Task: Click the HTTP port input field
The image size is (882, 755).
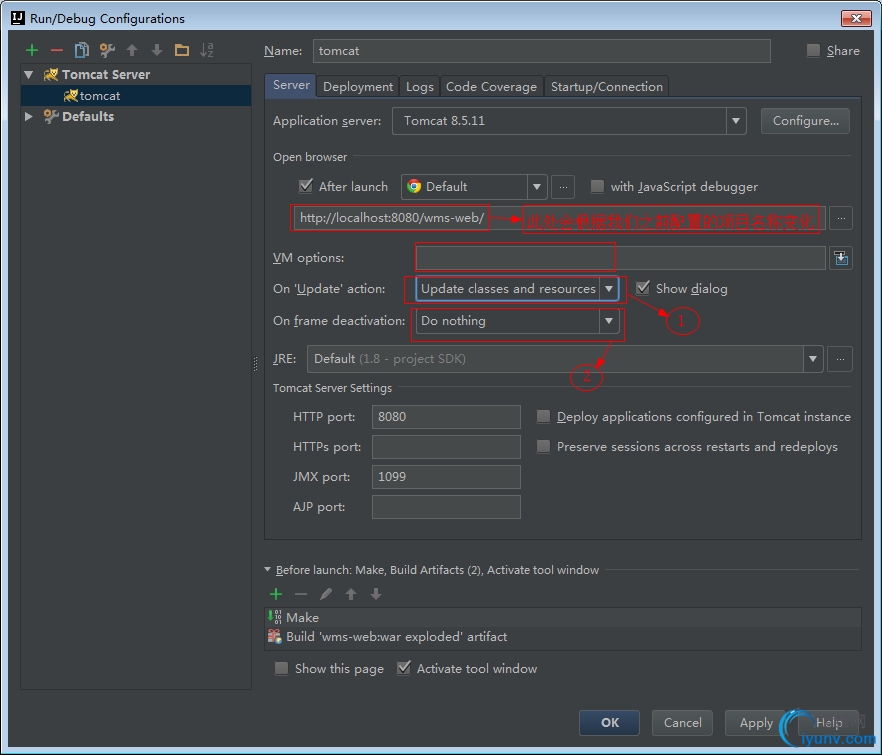Action: coord(446,417)
